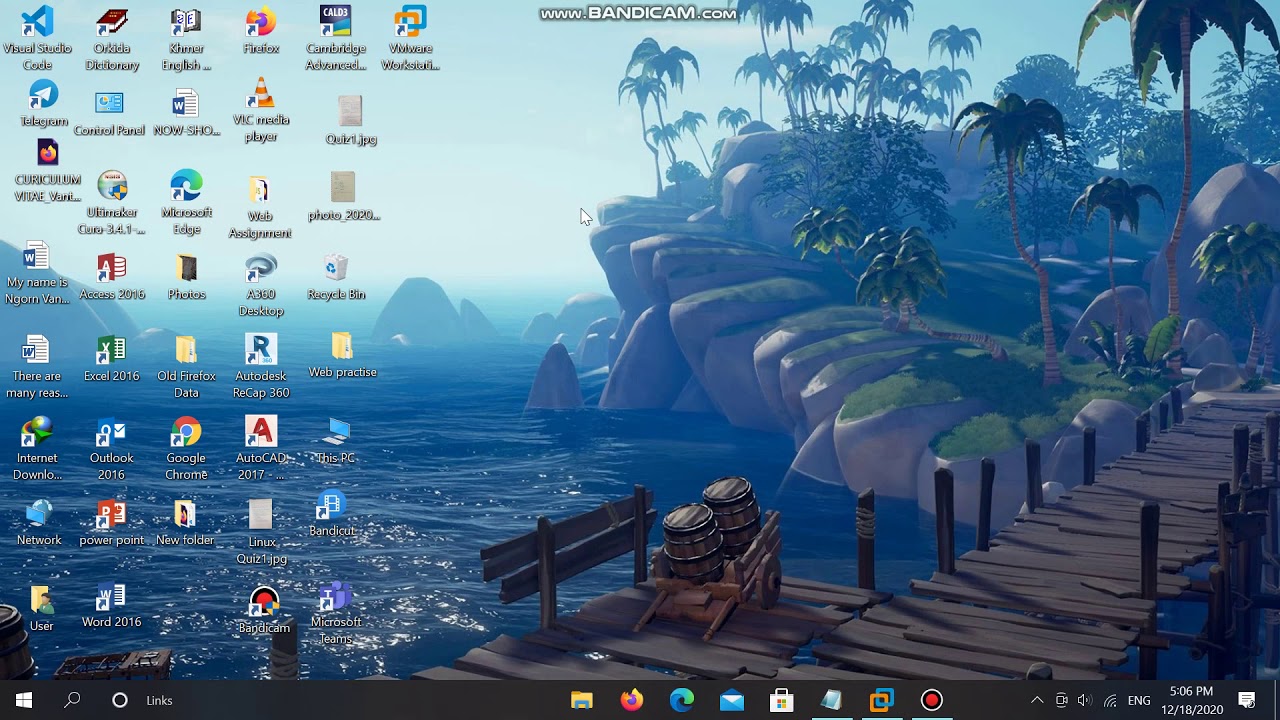The image size is (1280, 720).
Task: Open the Old Firefox Data folder
Action: pyautogui.click(x=186, y=367)
